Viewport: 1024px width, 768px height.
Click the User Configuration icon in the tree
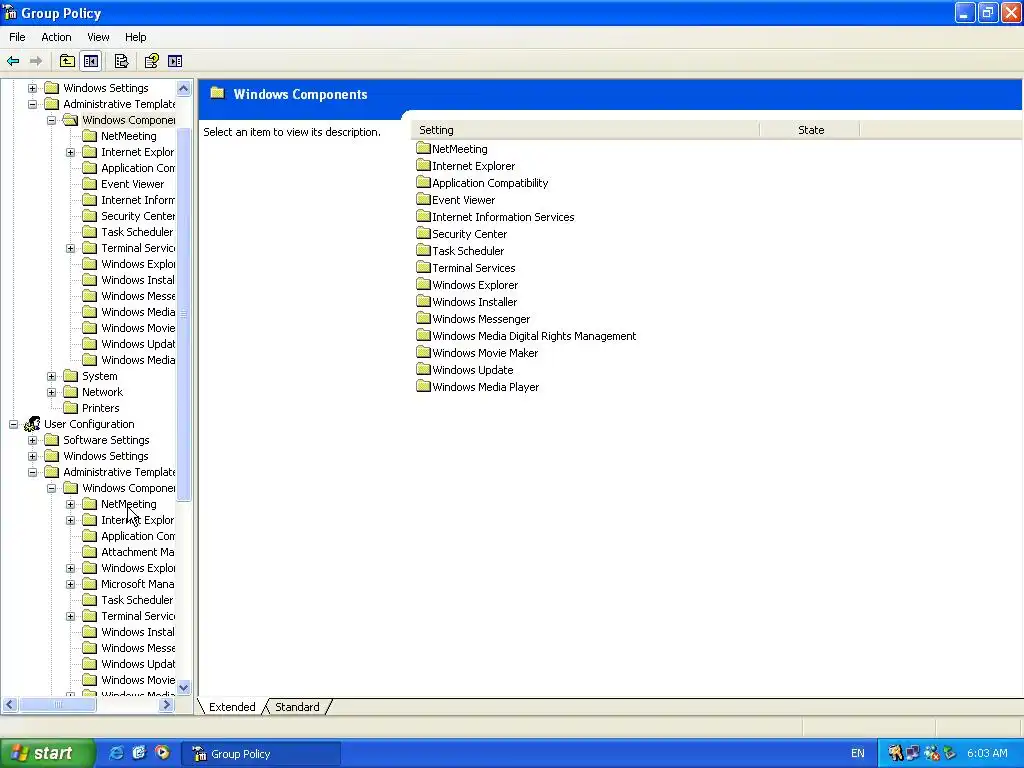click(32, 424)
